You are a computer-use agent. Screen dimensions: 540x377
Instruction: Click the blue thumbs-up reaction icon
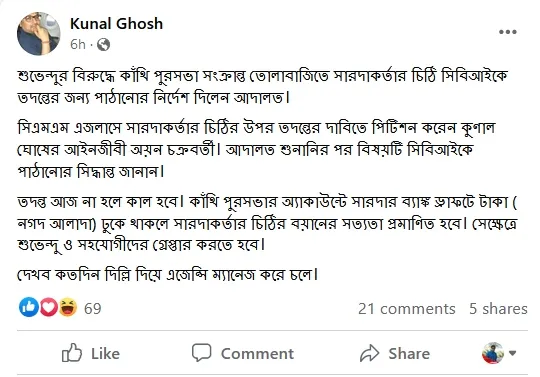click(29, 307)
